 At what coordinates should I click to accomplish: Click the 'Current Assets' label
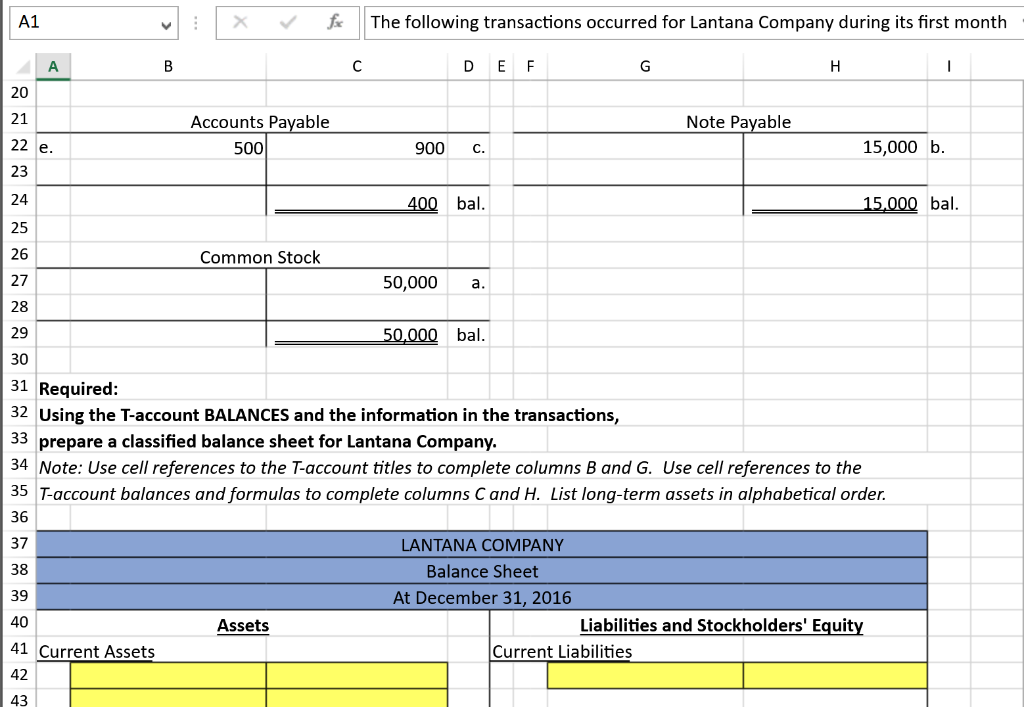(x=97, y=652)
